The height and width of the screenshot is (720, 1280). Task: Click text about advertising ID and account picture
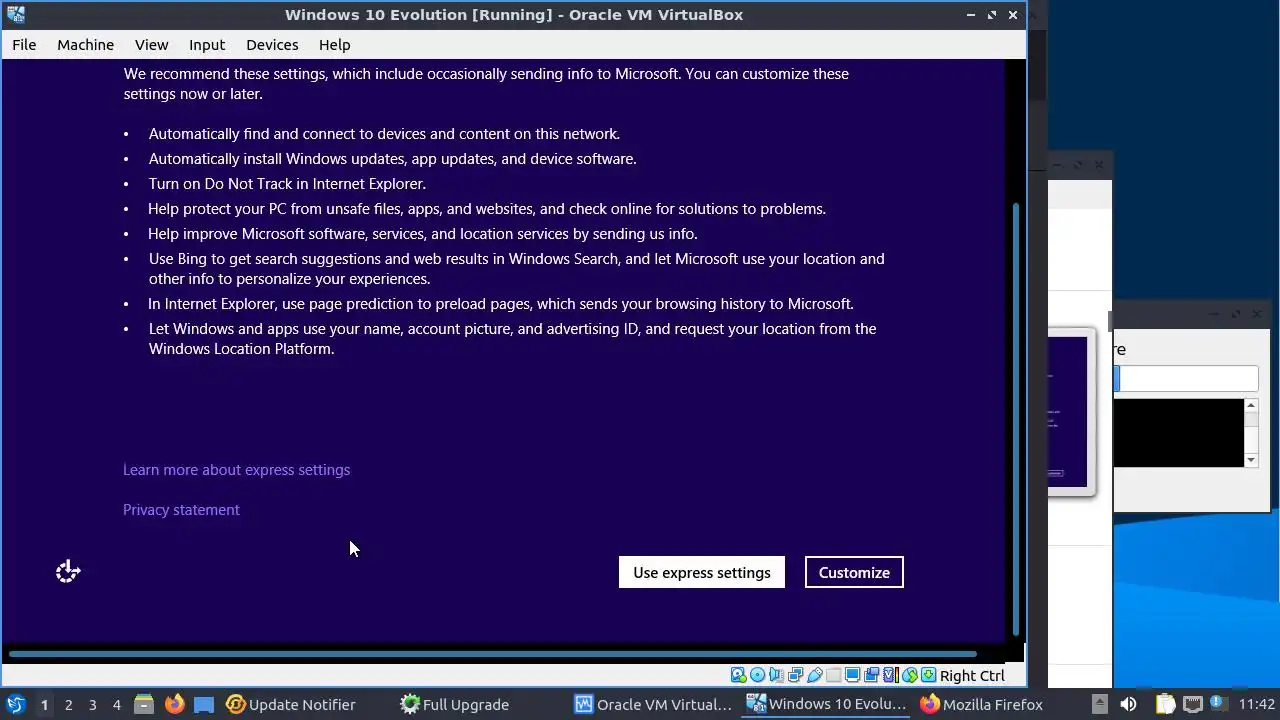[513, 338]
